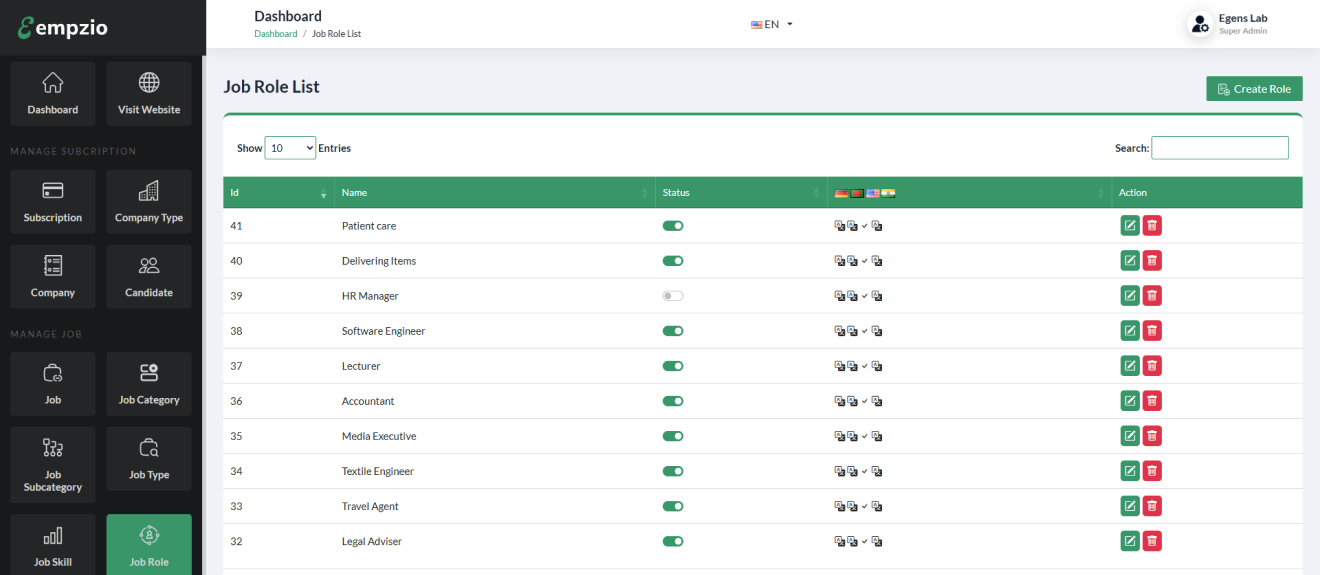Edit the Software Engineer role
Image resolution: width=1320 pixels, height=575 pixels.
click(x=1130, y=331)
